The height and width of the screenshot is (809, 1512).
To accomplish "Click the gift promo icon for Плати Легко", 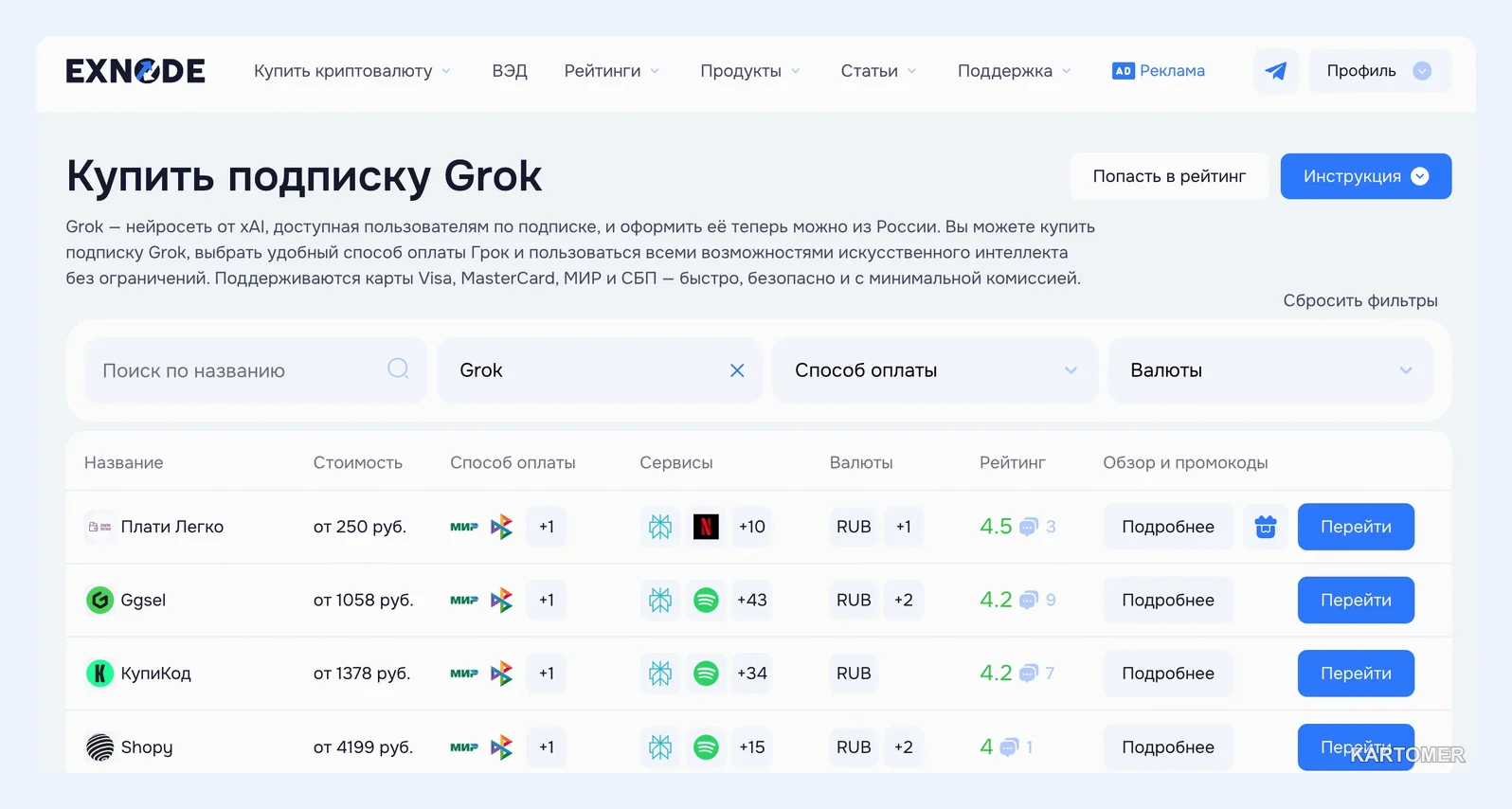I will [x=1266, y=527].
